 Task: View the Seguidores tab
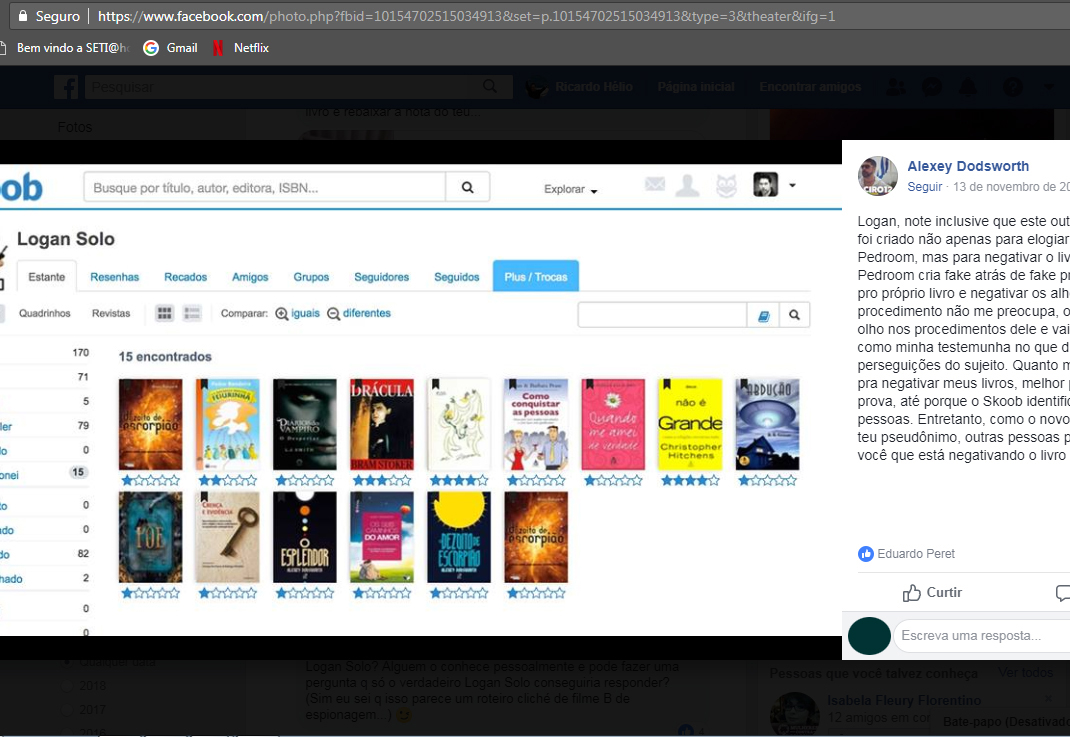point(381,277)
